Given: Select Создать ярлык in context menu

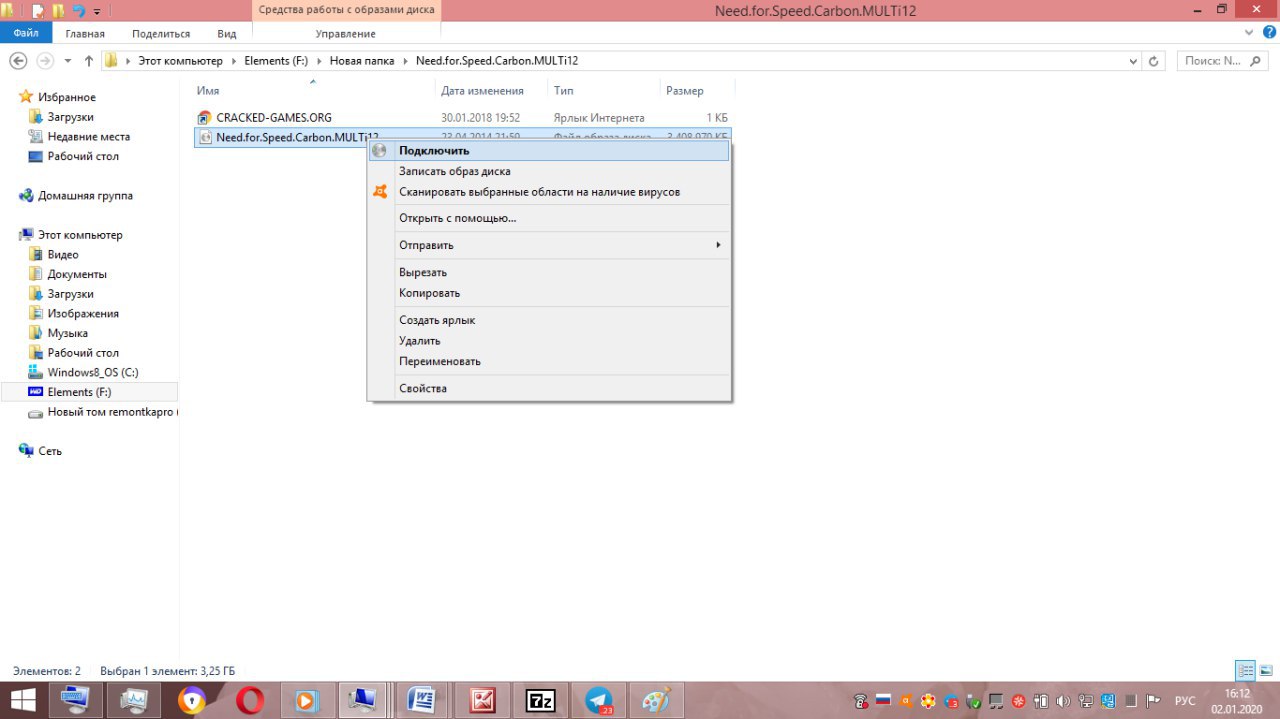Looking at the screenshot, I should [549, 320].
